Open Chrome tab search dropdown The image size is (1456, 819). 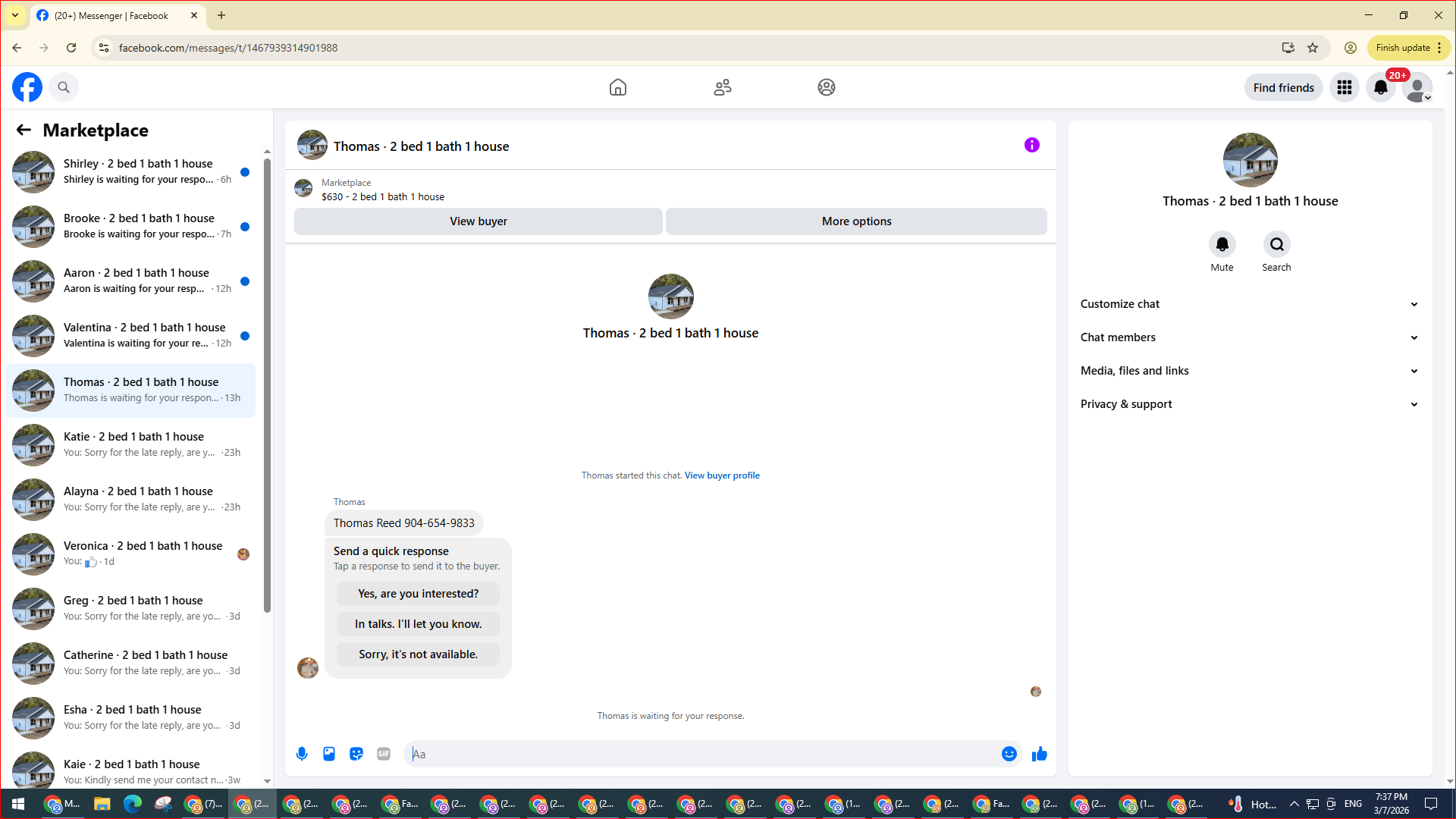coord(15,15)
